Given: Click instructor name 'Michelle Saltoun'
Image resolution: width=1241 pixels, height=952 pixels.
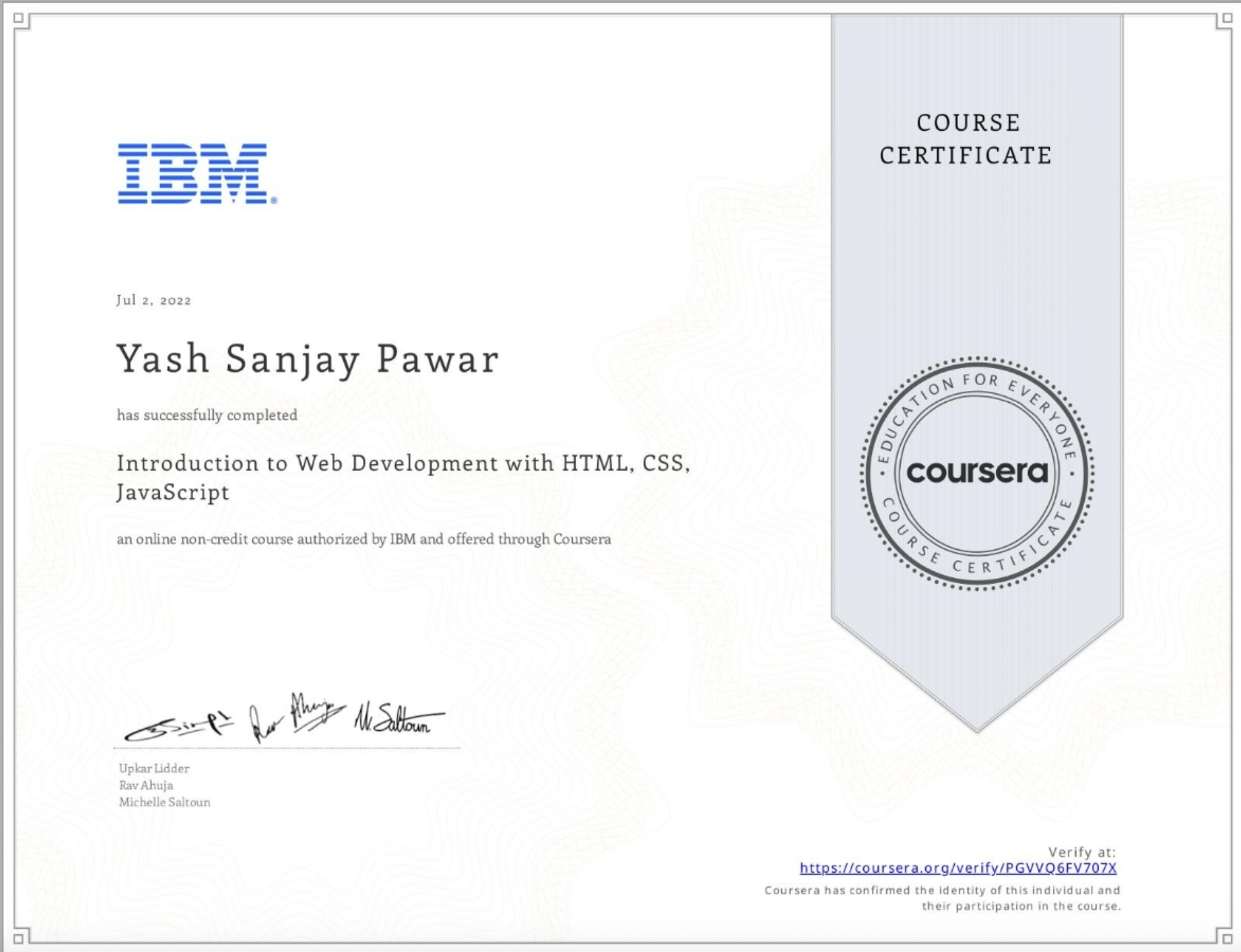Looking at the screenshot, I should [x=165, y=802].
